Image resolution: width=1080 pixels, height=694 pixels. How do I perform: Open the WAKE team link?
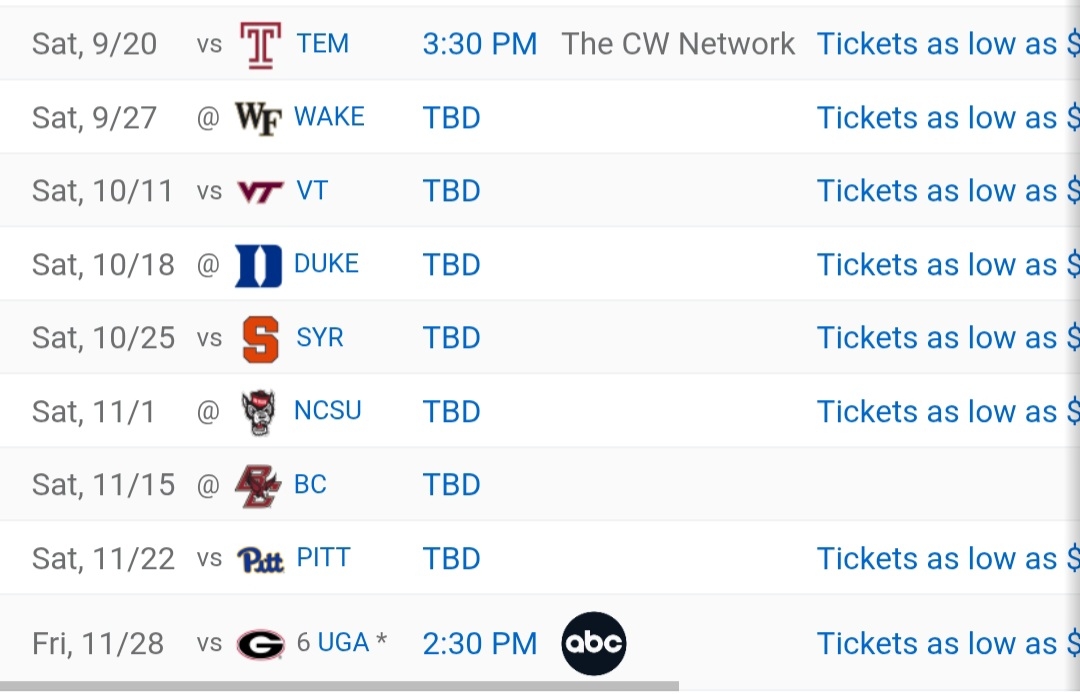point(329,117)
